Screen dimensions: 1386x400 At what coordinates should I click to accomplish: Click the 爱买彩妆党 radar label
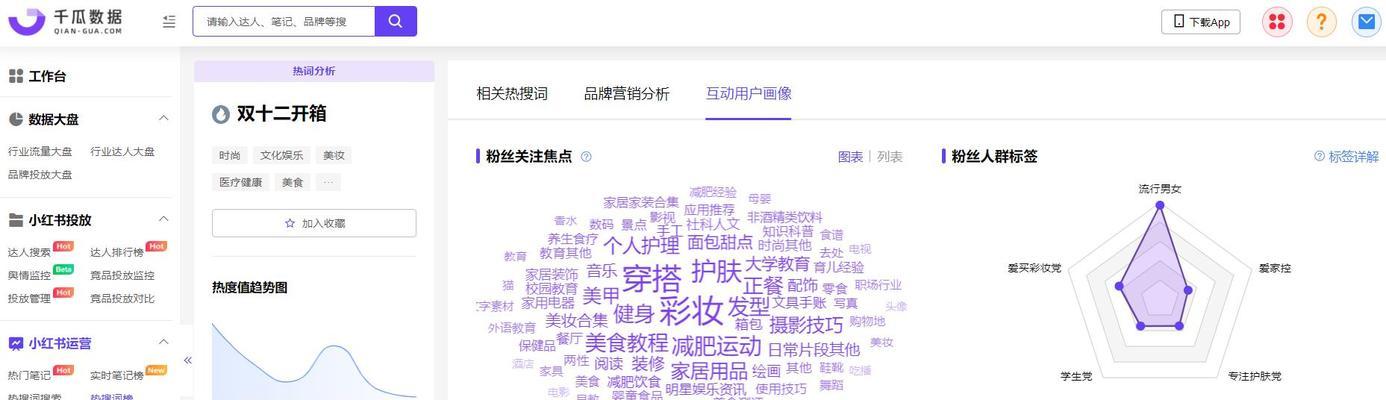click(x=1034, y=268)
